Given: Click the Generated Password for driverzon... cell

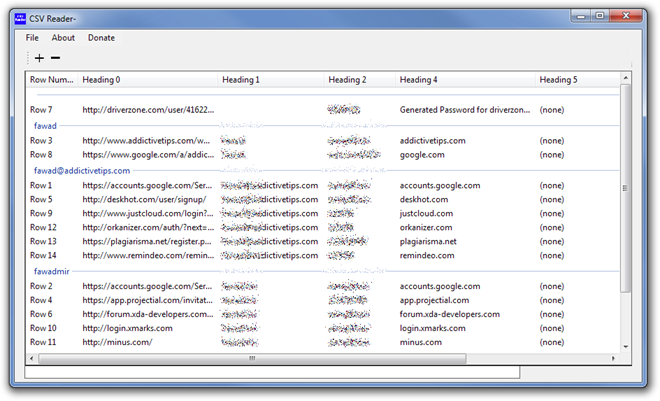Looking at the screenshot, I should click(465, 110).
